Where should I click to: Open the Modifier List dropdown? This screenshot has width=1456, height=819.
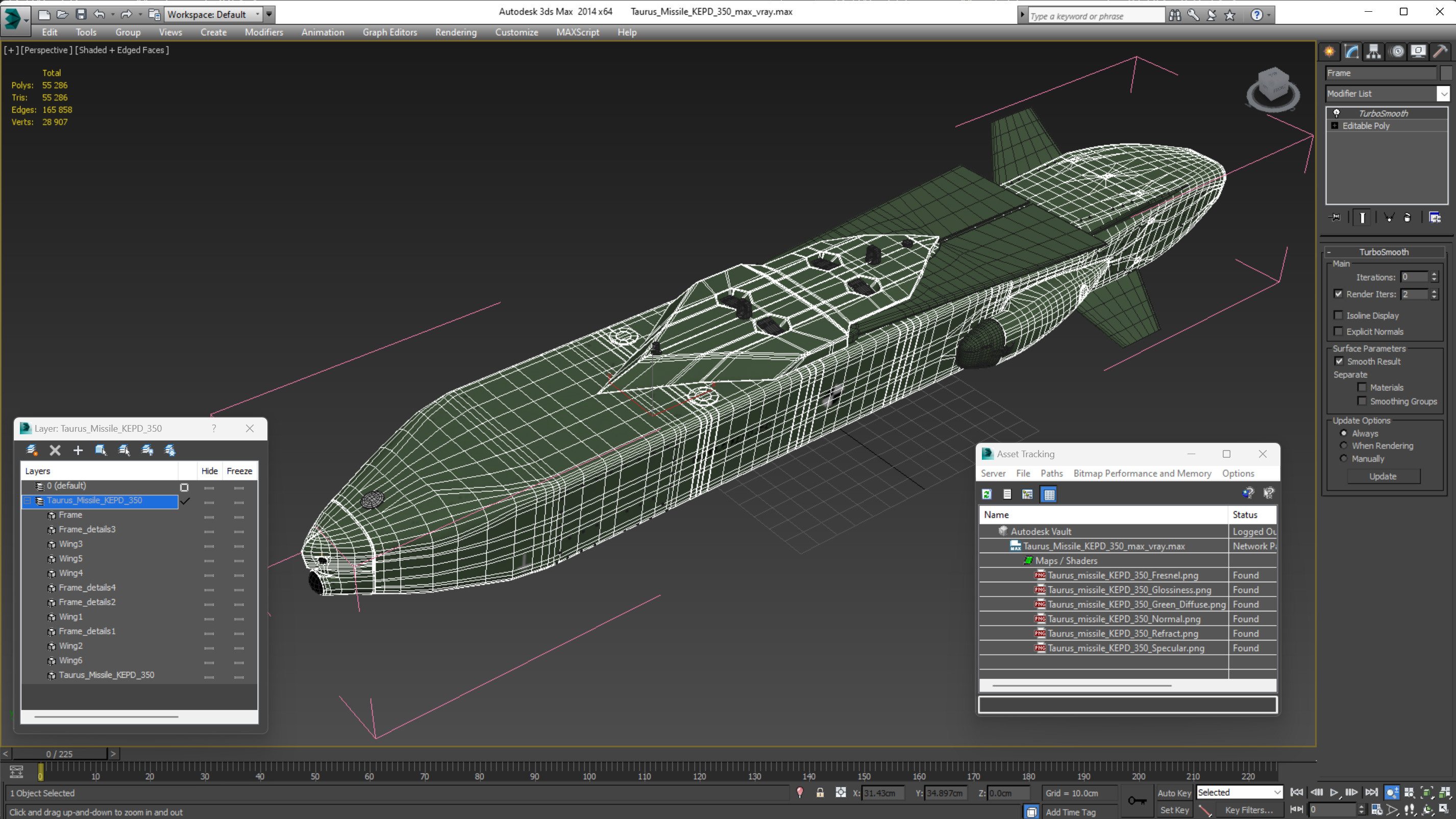tap(1444, 94)
